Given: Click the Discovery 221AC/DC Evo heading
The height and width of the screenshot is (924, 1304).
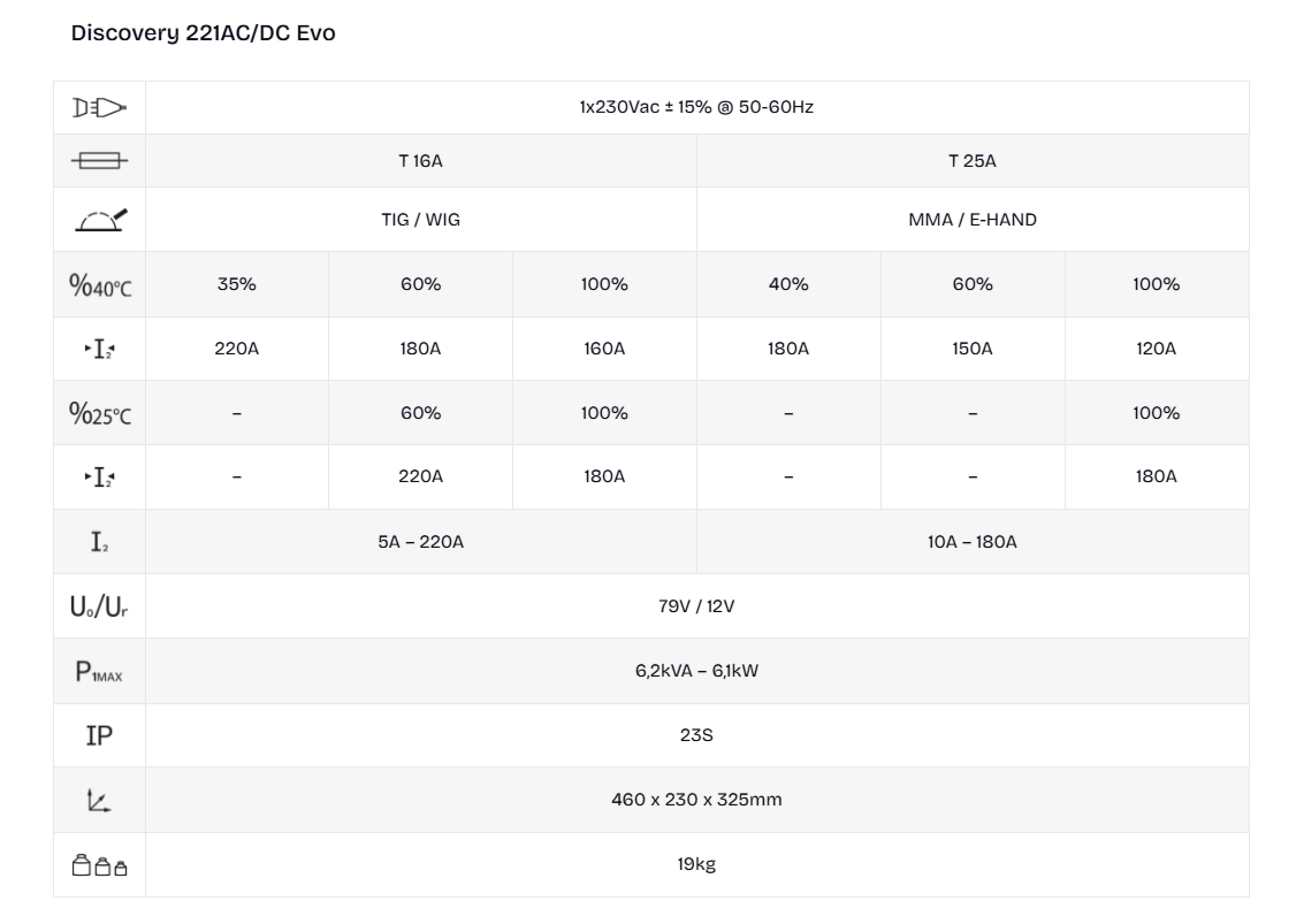Looking at the screenshot, I should click(x=203, y=33).
